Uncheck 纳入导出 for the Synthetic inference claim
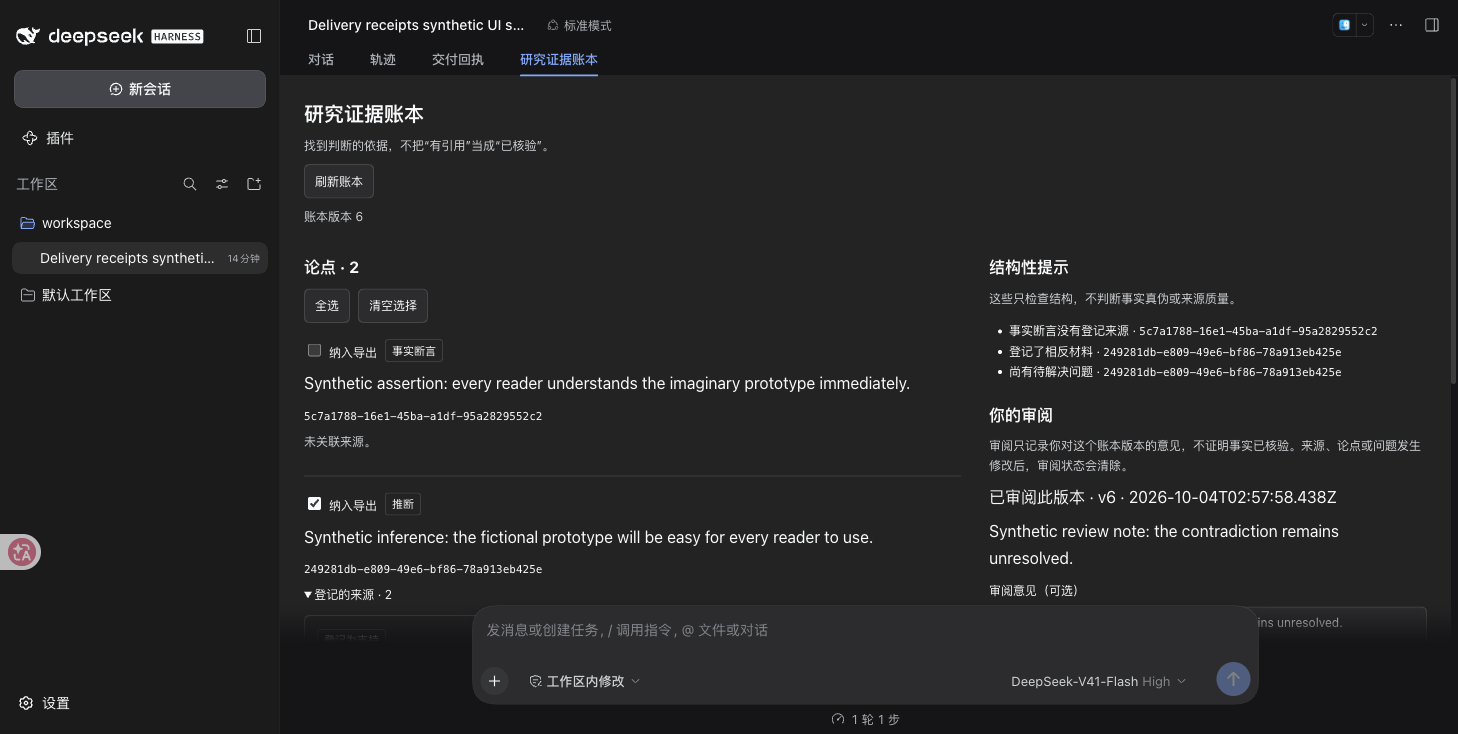 click(x=314, y=504)
